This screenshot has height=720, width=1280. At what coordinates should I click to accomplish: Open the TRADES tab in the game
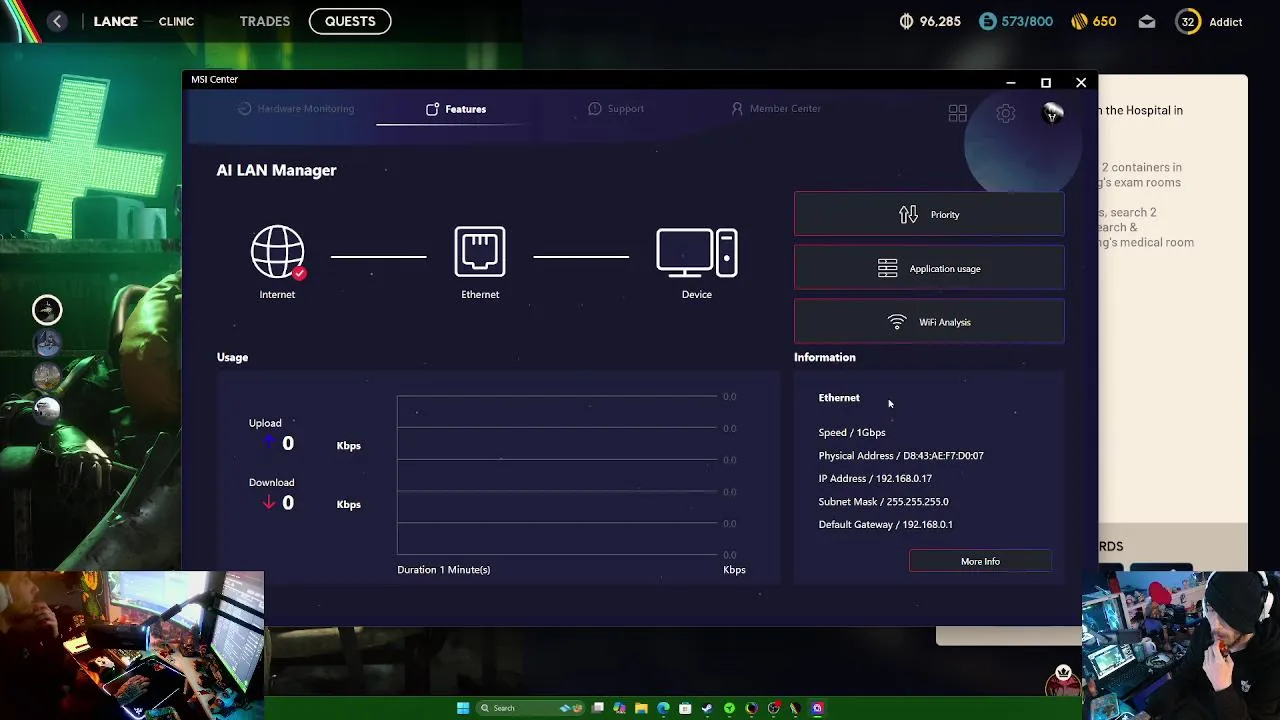click(x=265, y=21)
